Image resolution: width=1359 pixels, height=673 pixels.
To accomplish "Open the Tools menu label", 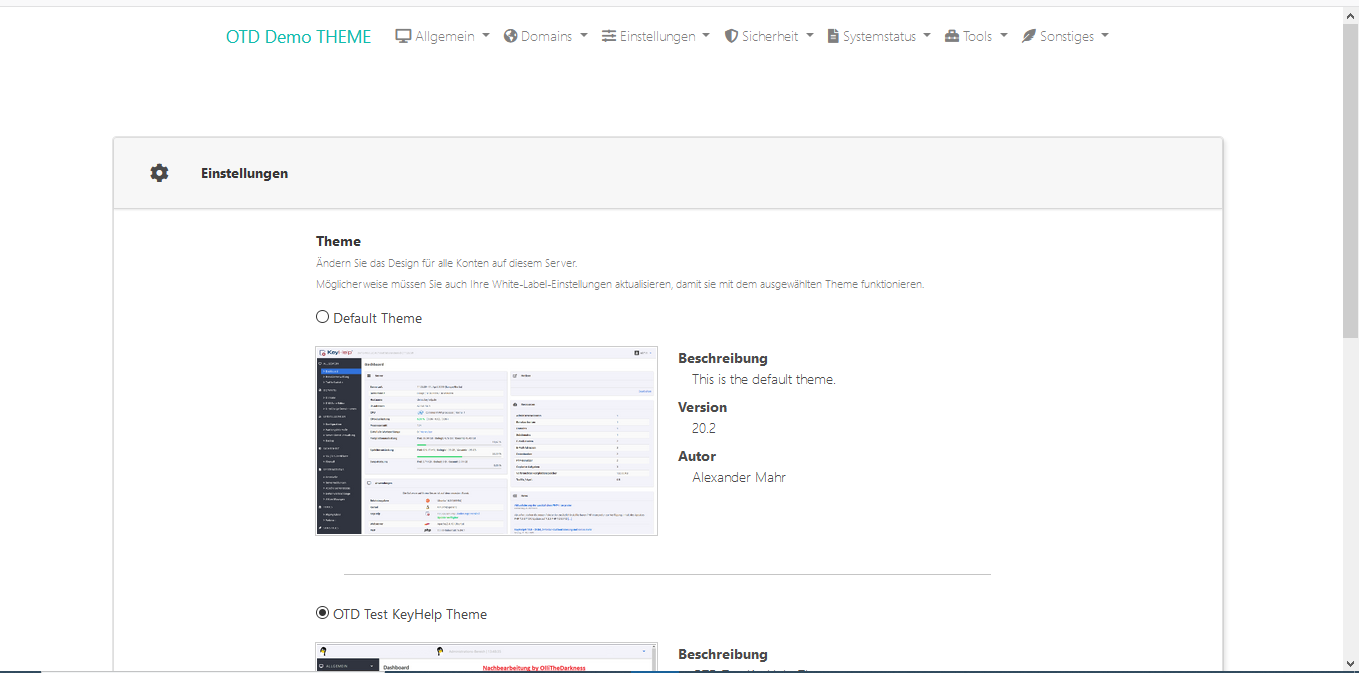I will 977,36.
